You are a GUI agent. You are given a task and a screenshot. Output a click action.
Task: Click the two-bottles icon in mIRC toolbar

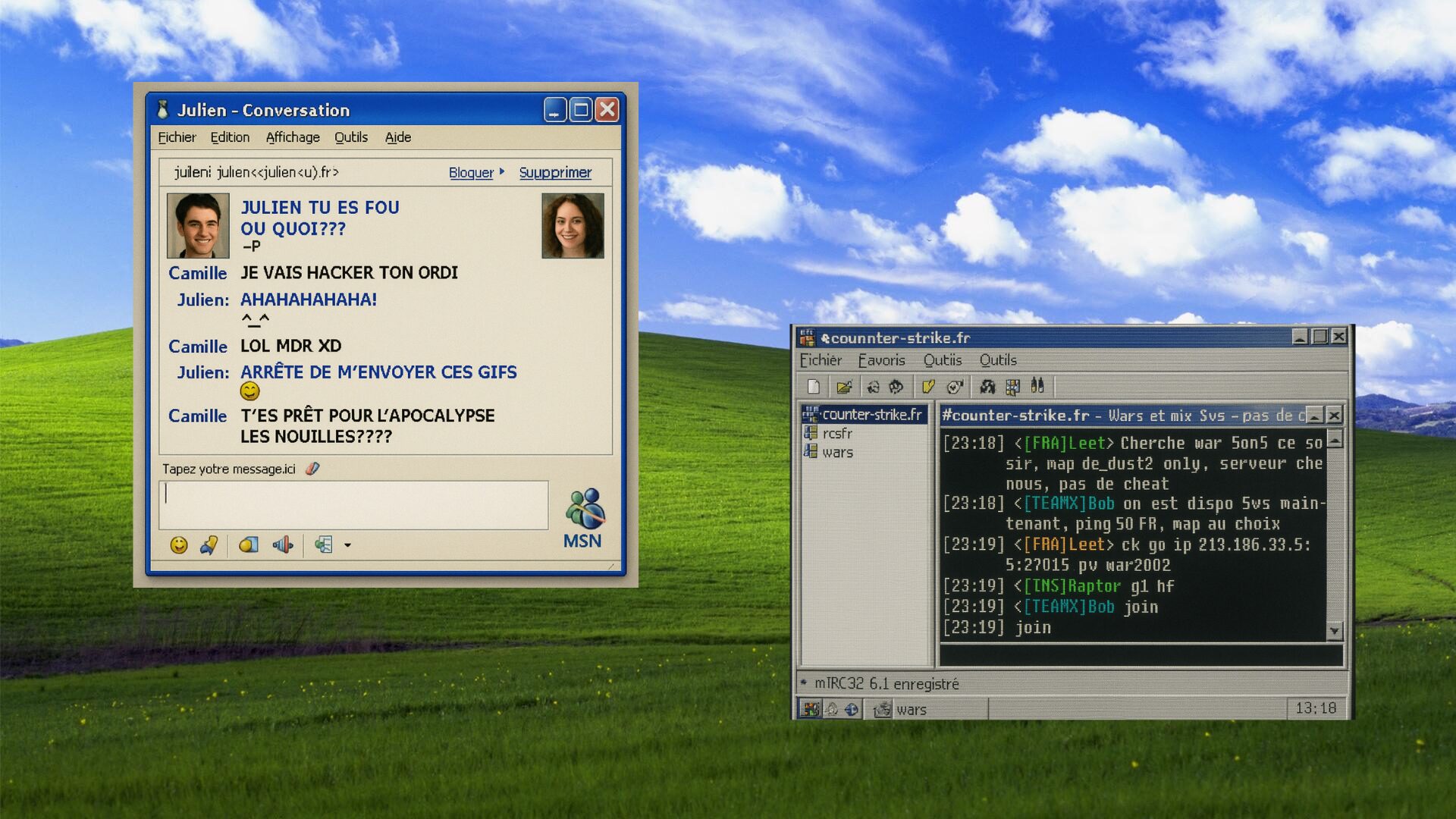[1037, 386]
